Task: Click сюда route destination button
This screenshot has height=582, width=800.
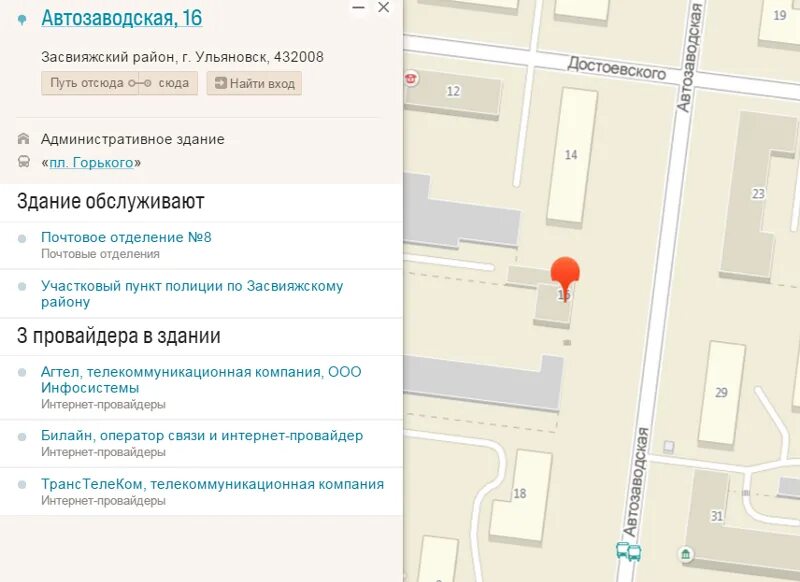Action: [x=169, y=83]
